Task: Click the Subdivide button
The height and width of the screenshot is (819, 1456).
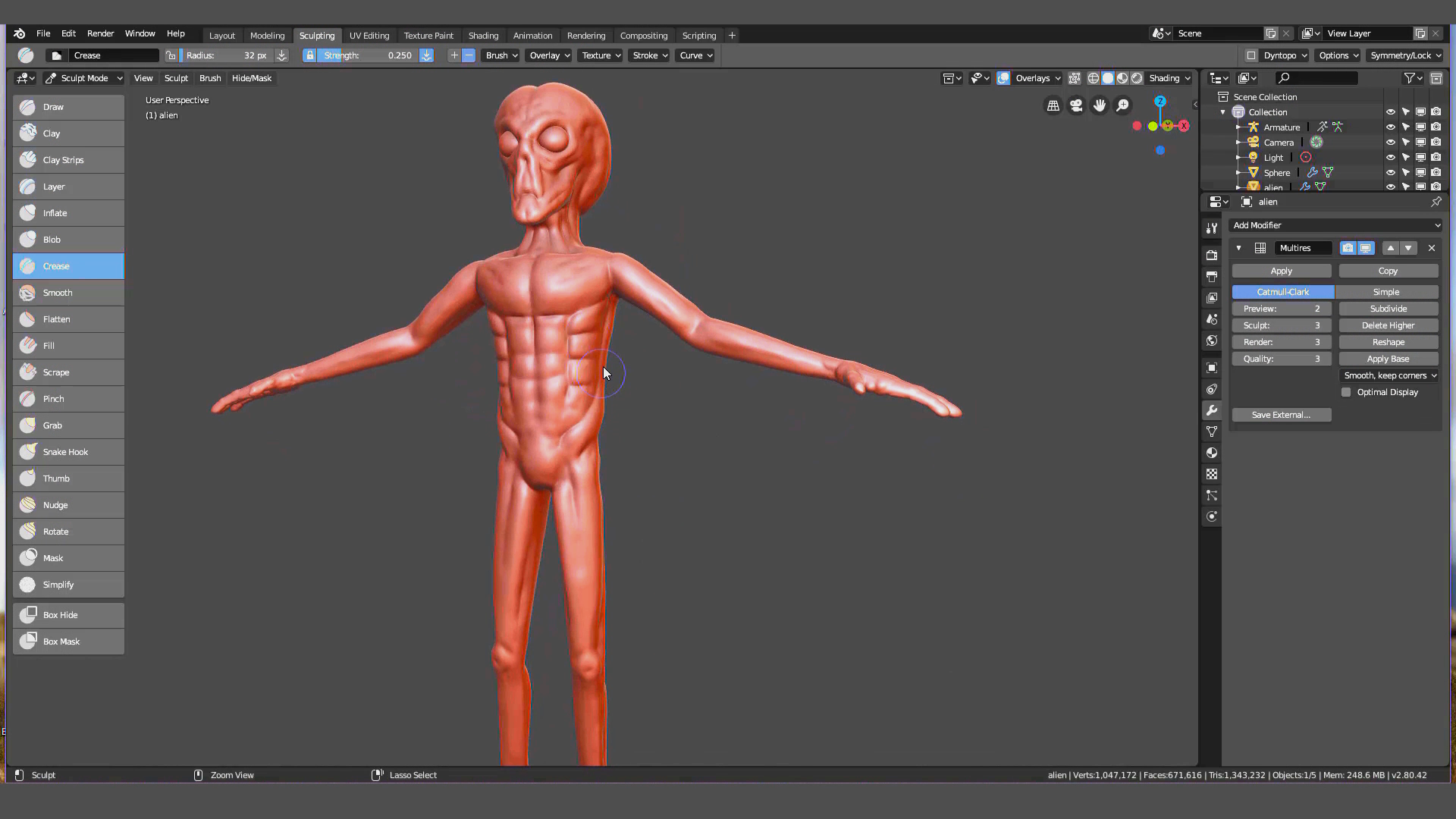Action: point(1389,309)
